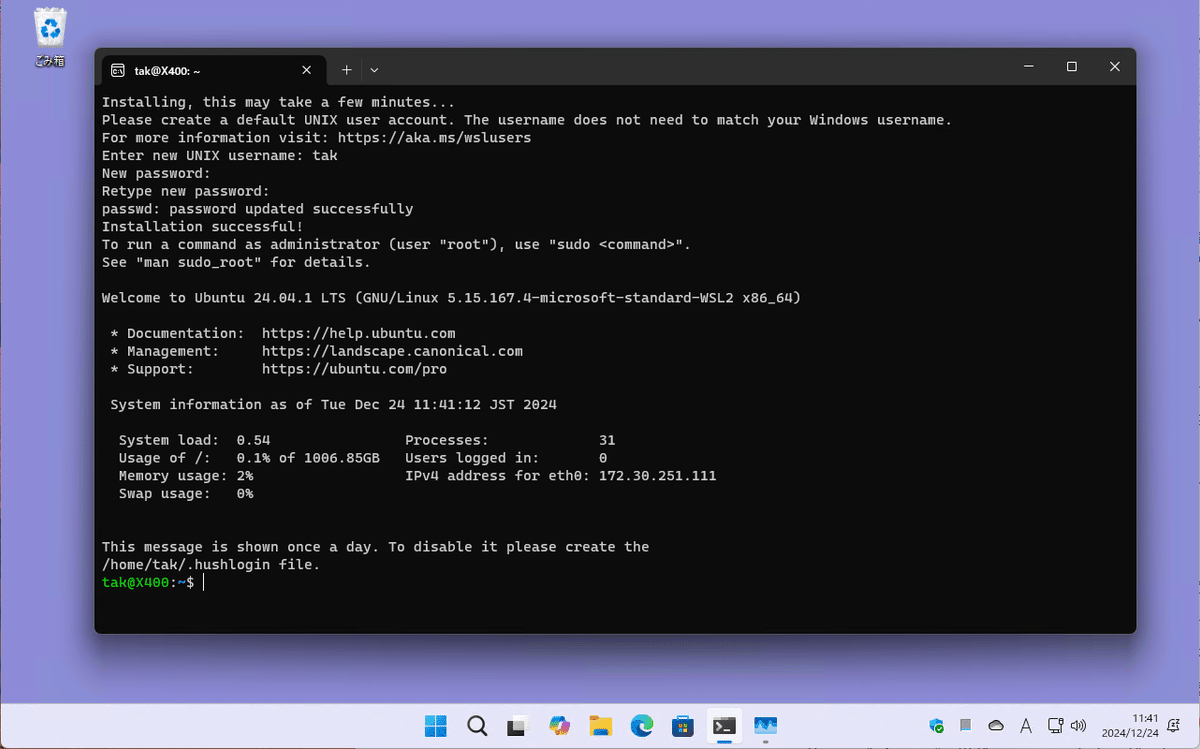Click the tak@X400 shell prompt line

(153, 583)
